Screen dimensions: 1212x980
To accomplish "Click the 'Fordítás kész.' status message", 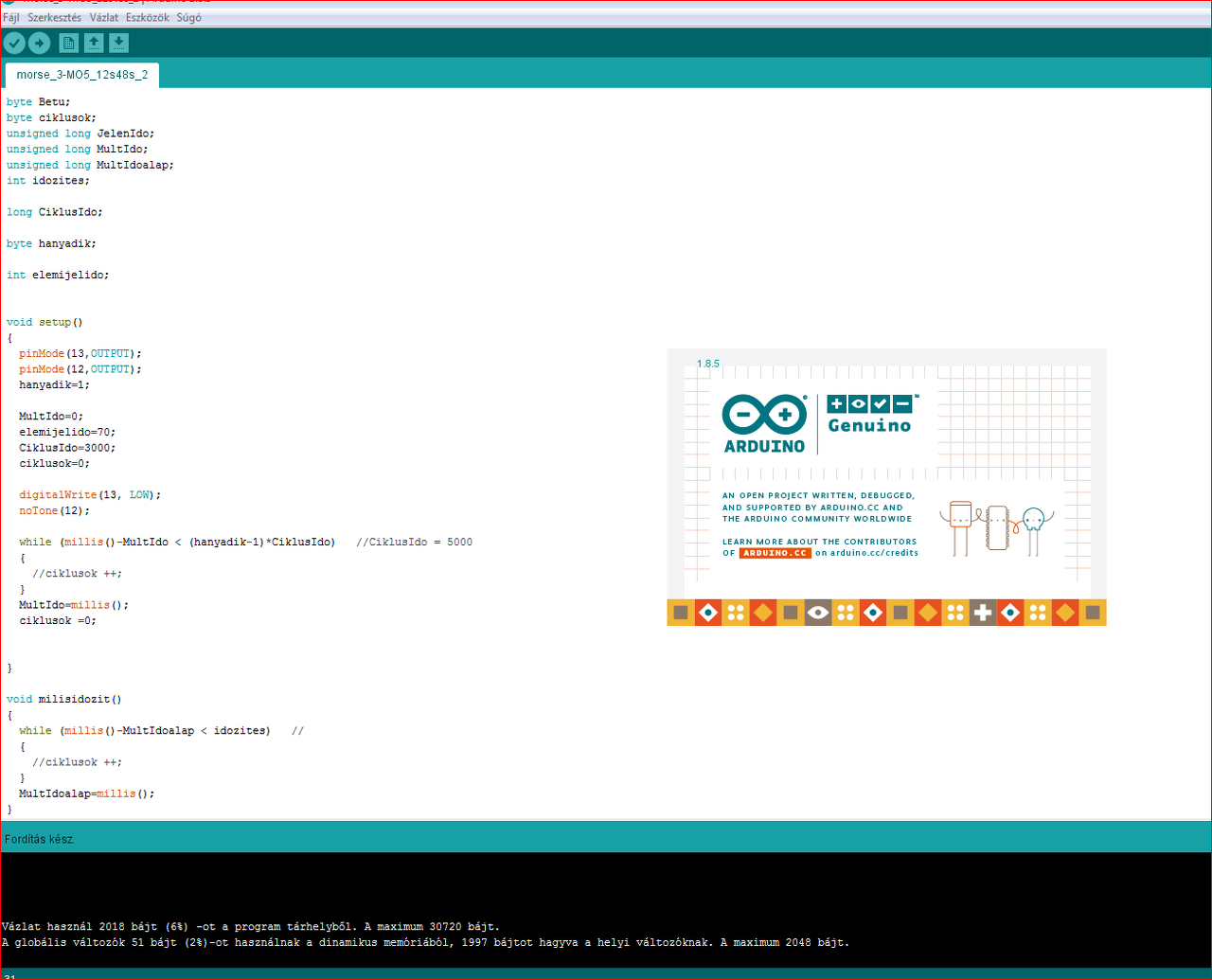I will click(x=40, y=839).
